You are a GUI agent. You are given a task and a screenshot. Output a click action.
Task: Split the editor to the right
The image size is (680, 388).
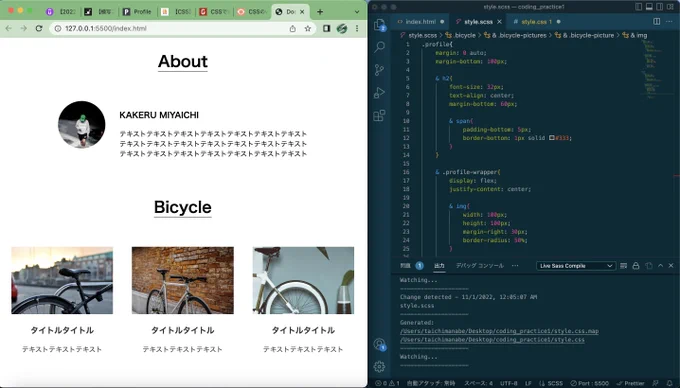(657, 21)
